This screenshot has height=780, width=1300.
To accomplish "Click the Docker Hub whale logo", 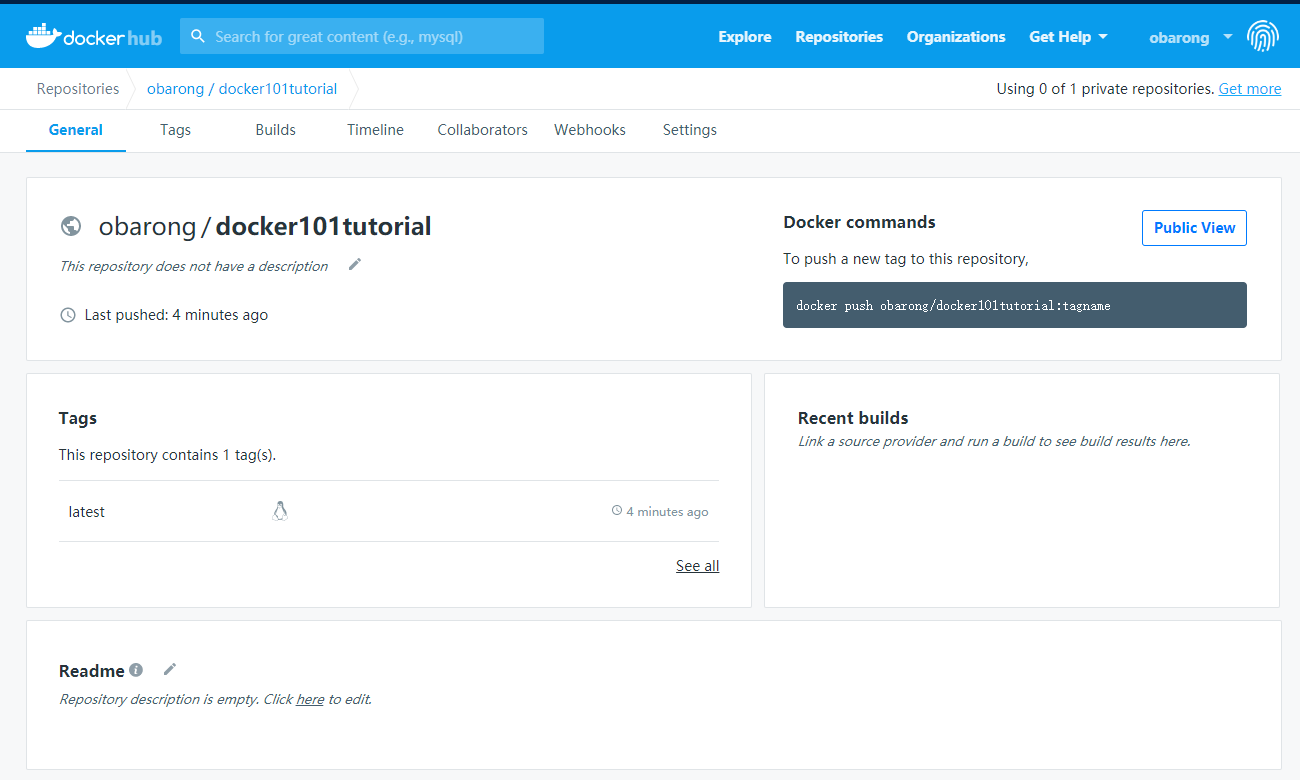I will click(42, 36).
